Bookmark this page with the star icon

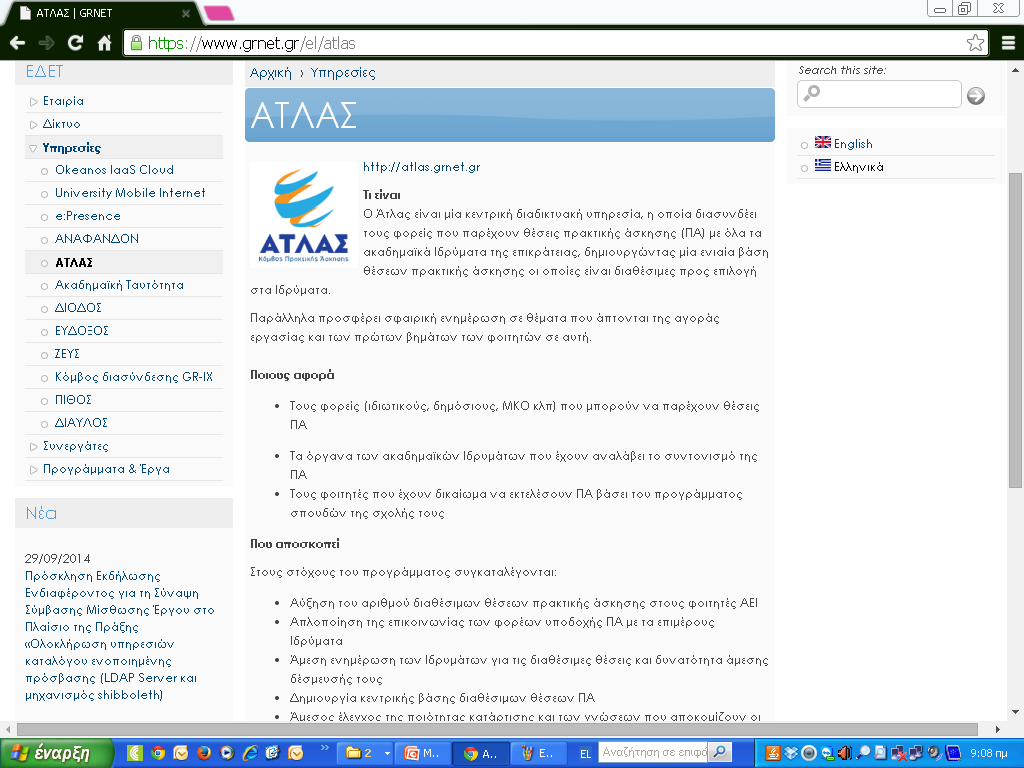975,43
